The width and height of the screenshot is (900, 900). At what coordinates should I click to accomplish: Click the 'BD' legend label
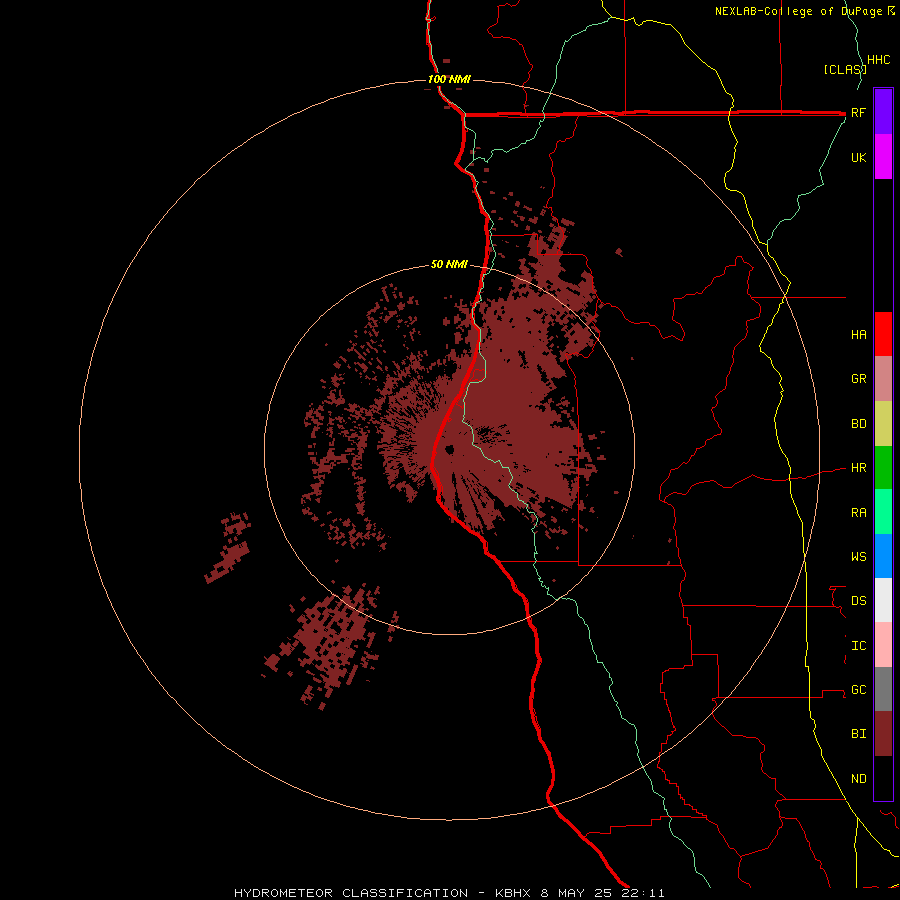(x=858, y=424)
